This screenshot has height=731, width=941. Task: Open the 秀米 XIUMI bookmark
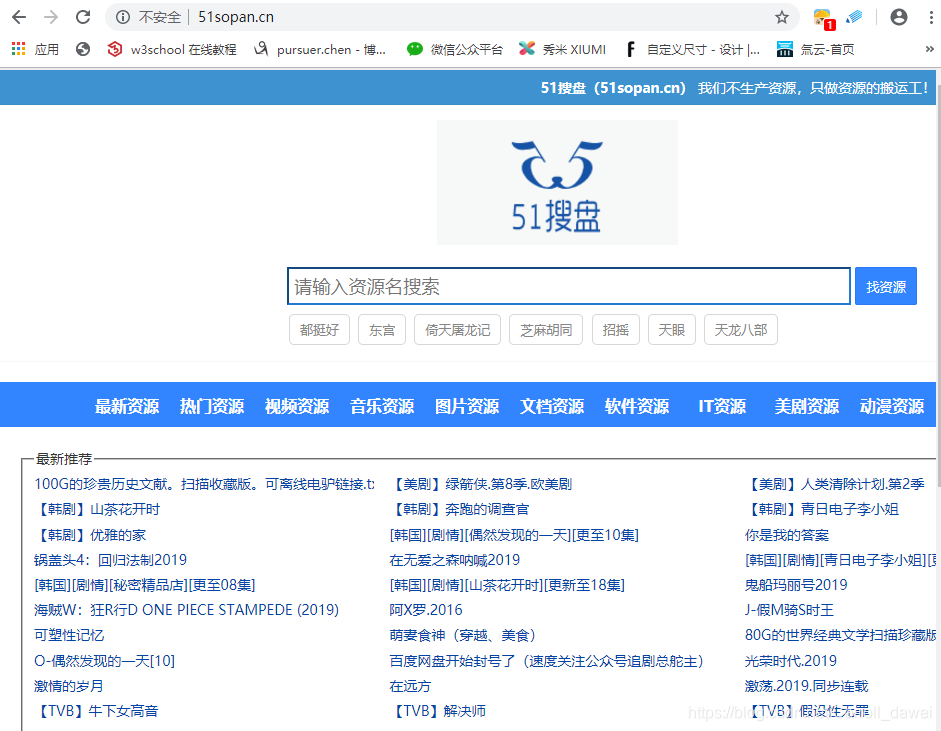click(562, 49)
